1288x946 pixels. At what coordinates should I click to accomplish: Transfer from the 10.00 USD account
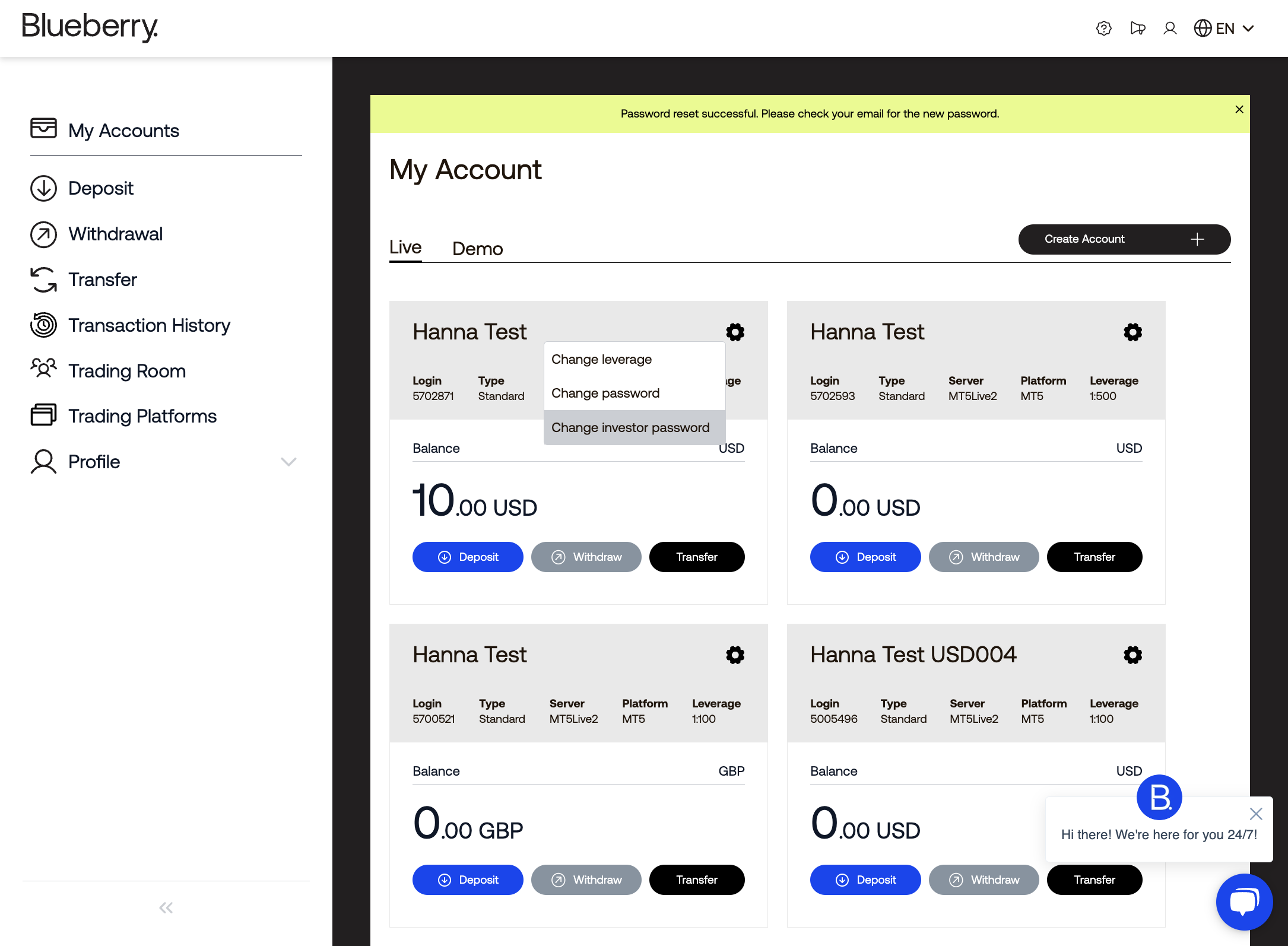coord(697,557)
